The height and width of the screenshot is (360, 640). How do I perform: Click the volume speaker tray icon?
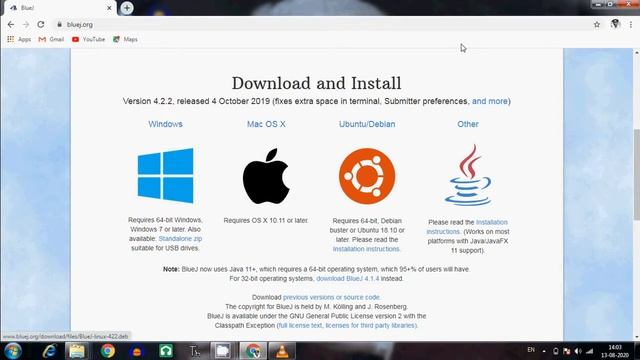point(578,351)
